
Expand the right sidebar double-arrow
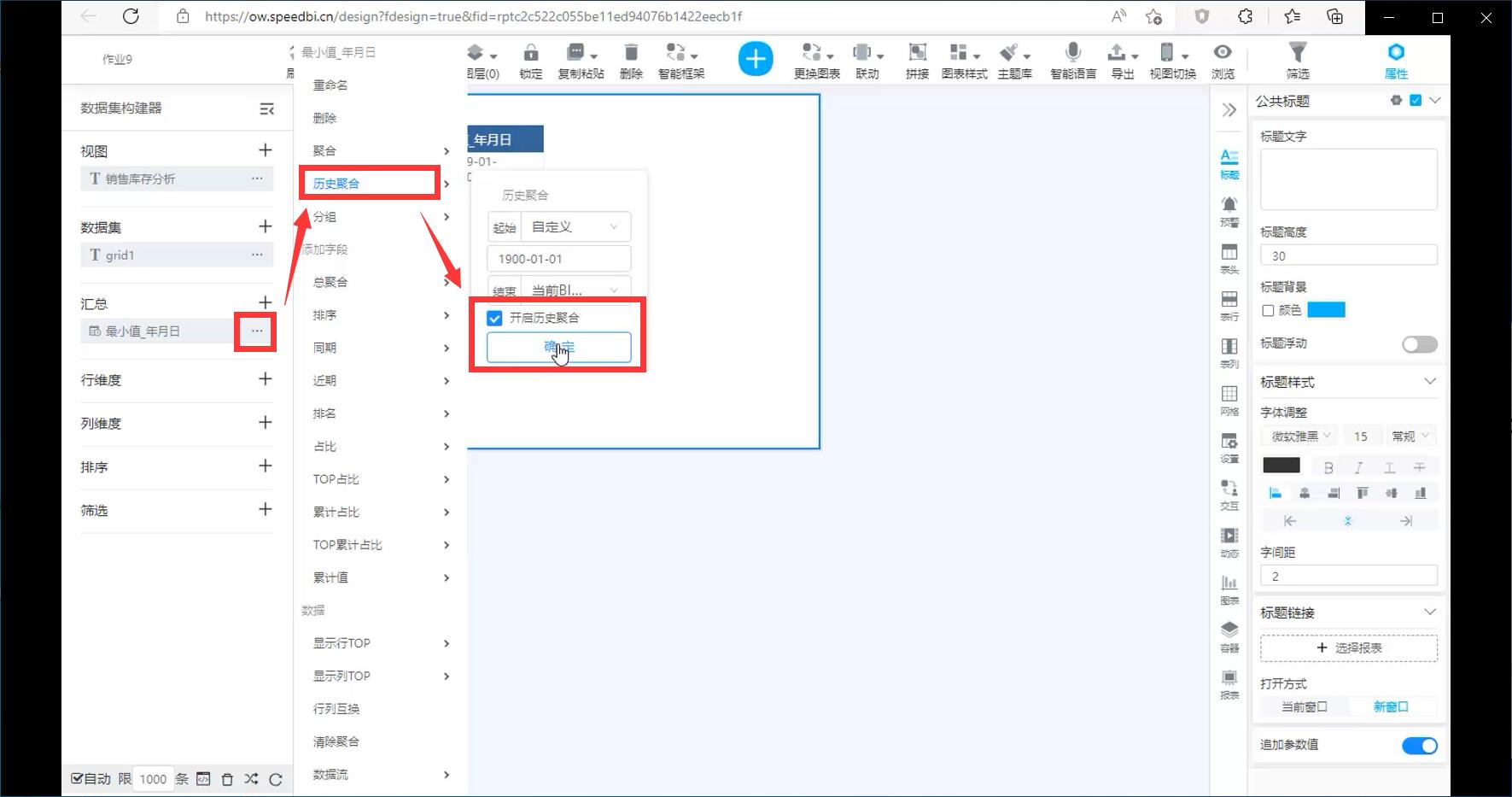1229,110
